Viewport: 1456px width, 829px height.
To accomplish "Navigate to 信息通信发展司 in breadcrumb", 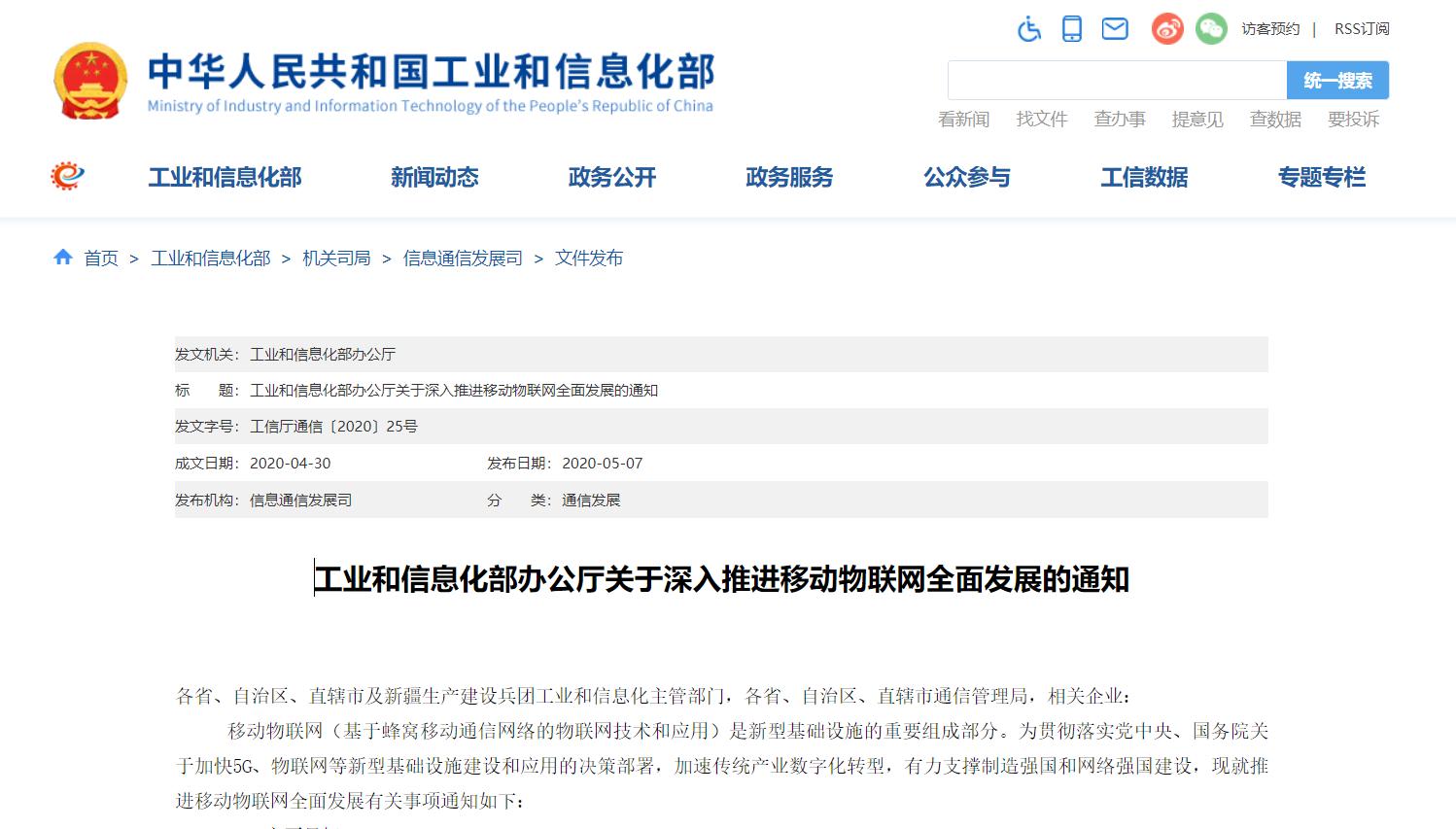I will pos(463,259).
